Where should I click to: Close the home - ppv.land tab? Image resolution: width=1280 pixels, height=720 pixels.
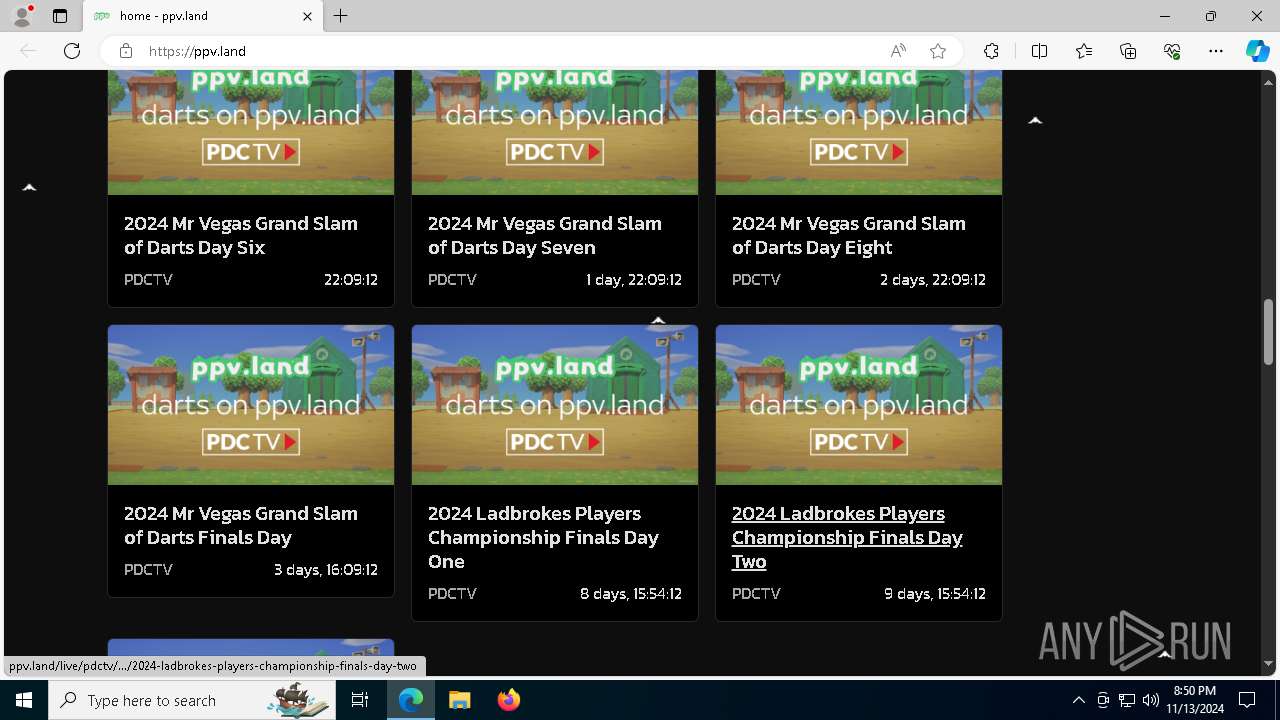pos(308,16)
